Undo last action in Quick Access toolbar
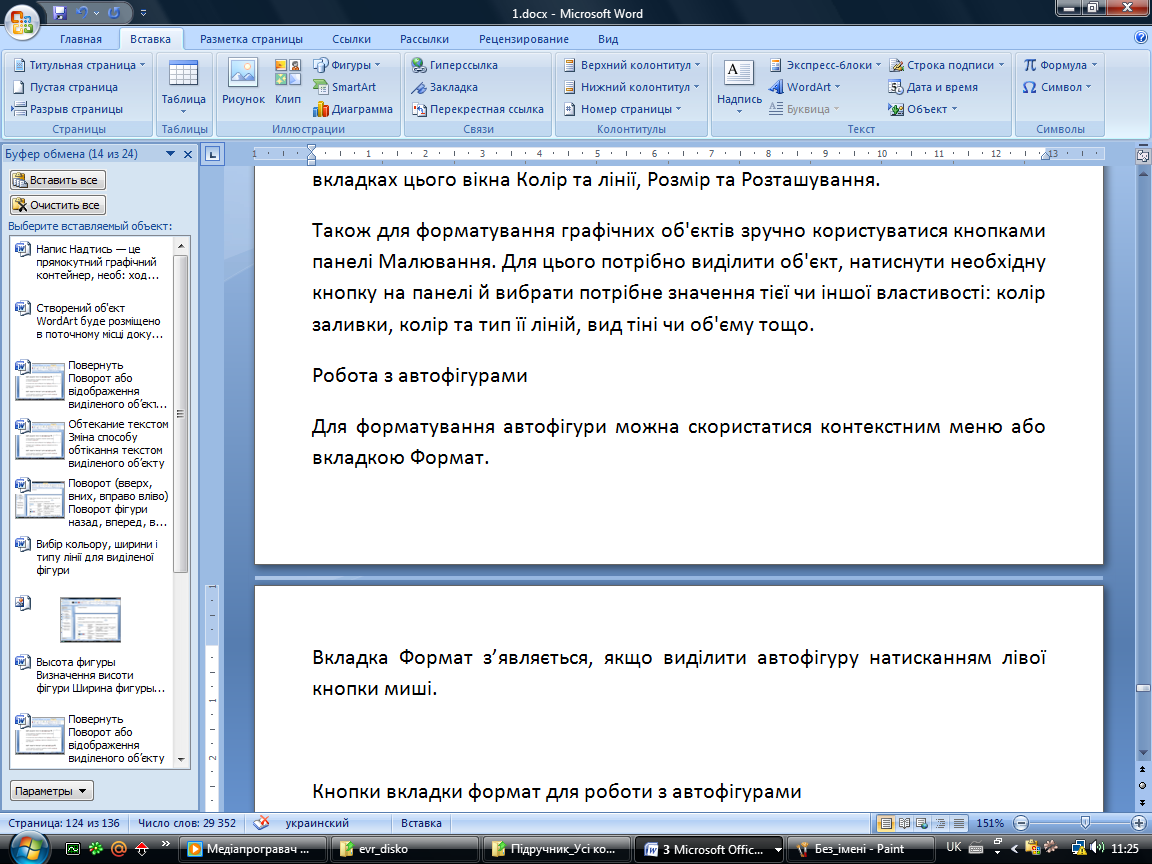The width and height of the screenshot is (1152, 864). pos(82,12)
